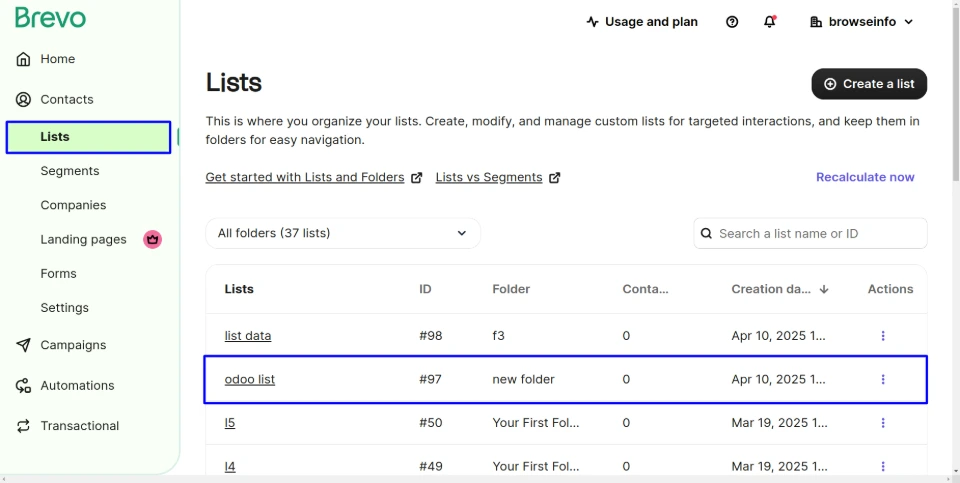The width and height of the screenshot is (960, 483).
Task: Select Forms in Contacts submenu
Action: (x=58, y=273)
